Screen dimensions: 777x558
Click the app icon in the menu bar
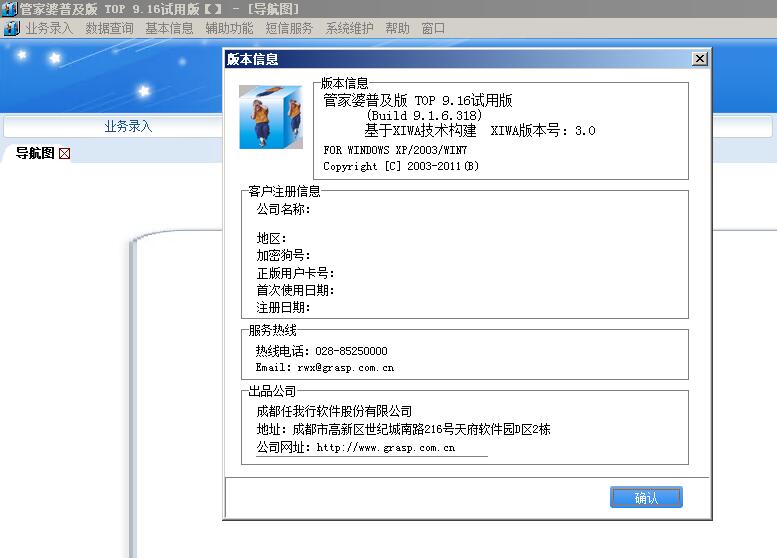pos(12,28)
